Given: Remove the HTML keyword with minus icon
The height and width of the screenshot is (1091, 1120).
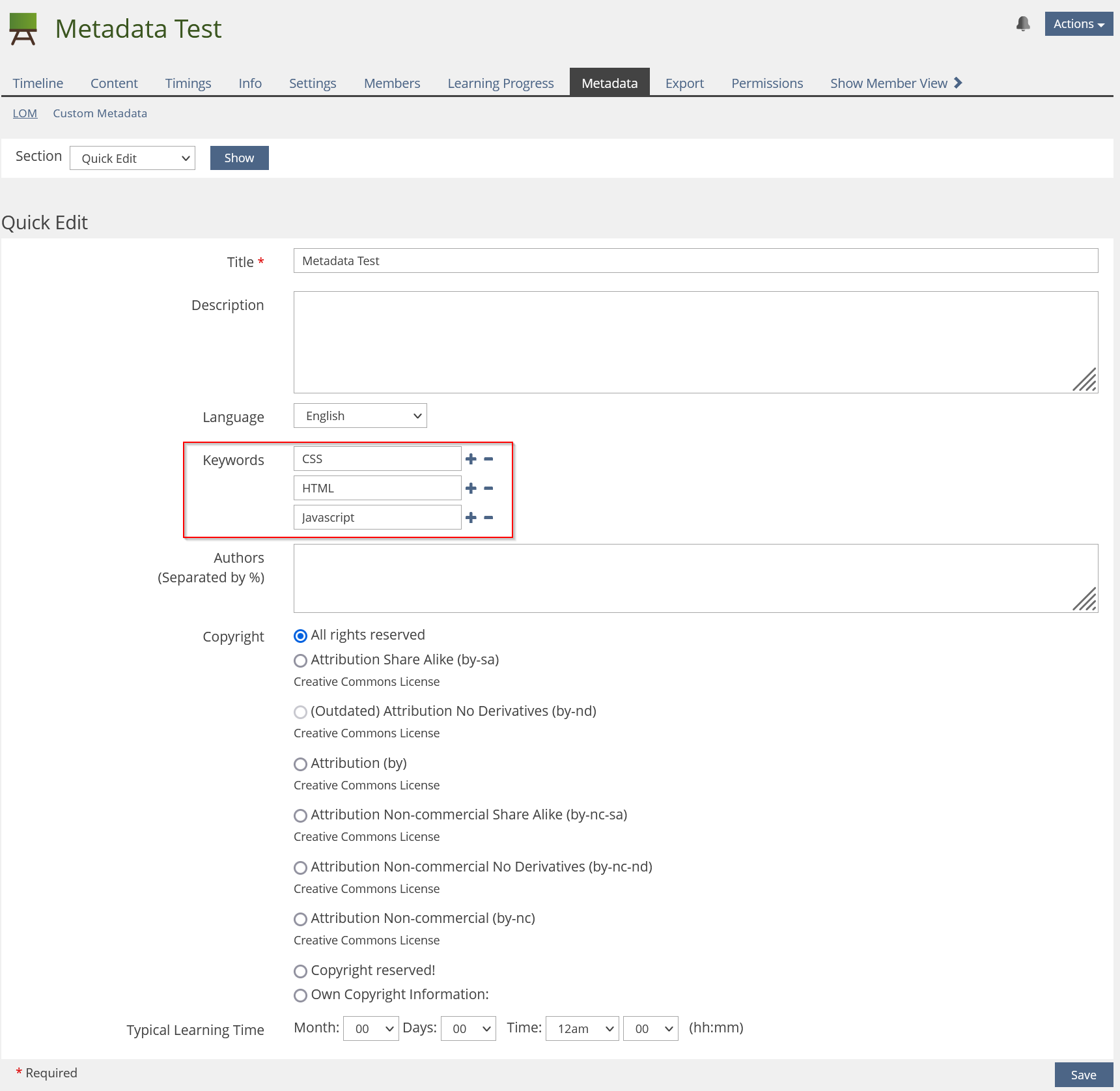Looking at the screenshot, I should [488, 489].
